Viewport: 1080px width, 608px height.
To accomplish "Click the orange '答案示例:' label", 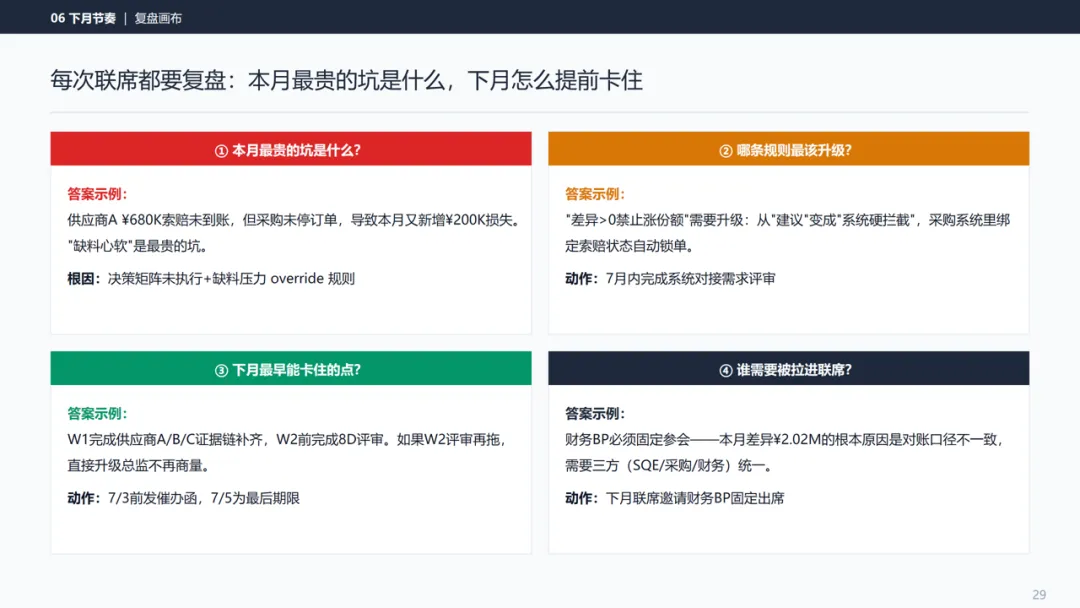I will click(595, 194).
